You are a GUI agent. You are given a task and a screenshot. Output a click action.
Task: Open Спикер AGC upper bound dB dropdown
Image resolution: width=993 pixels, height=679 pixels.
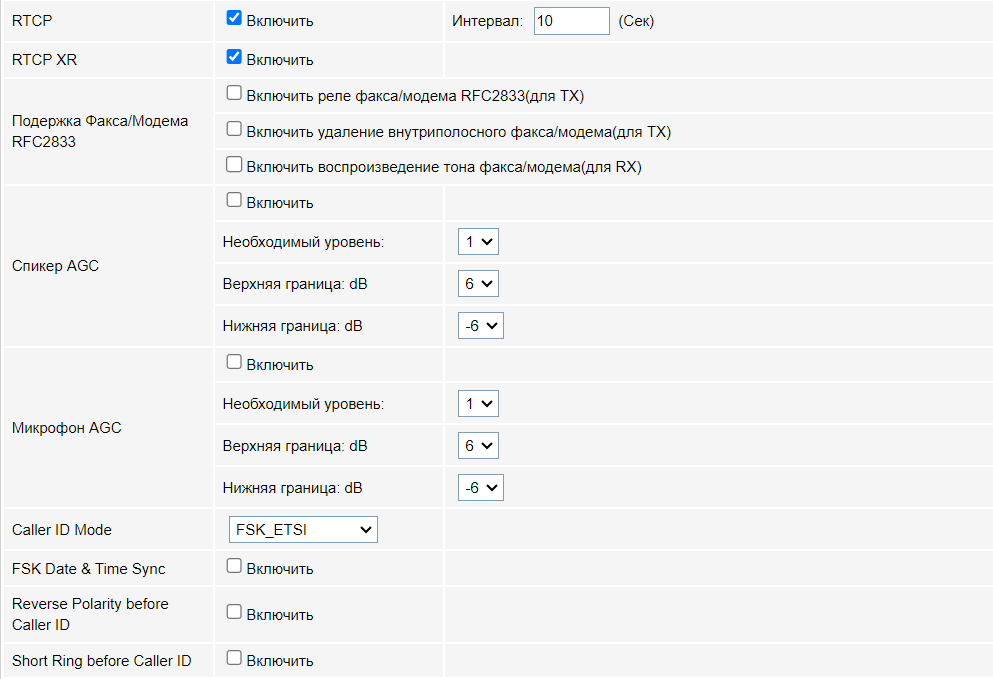(478, 283)
